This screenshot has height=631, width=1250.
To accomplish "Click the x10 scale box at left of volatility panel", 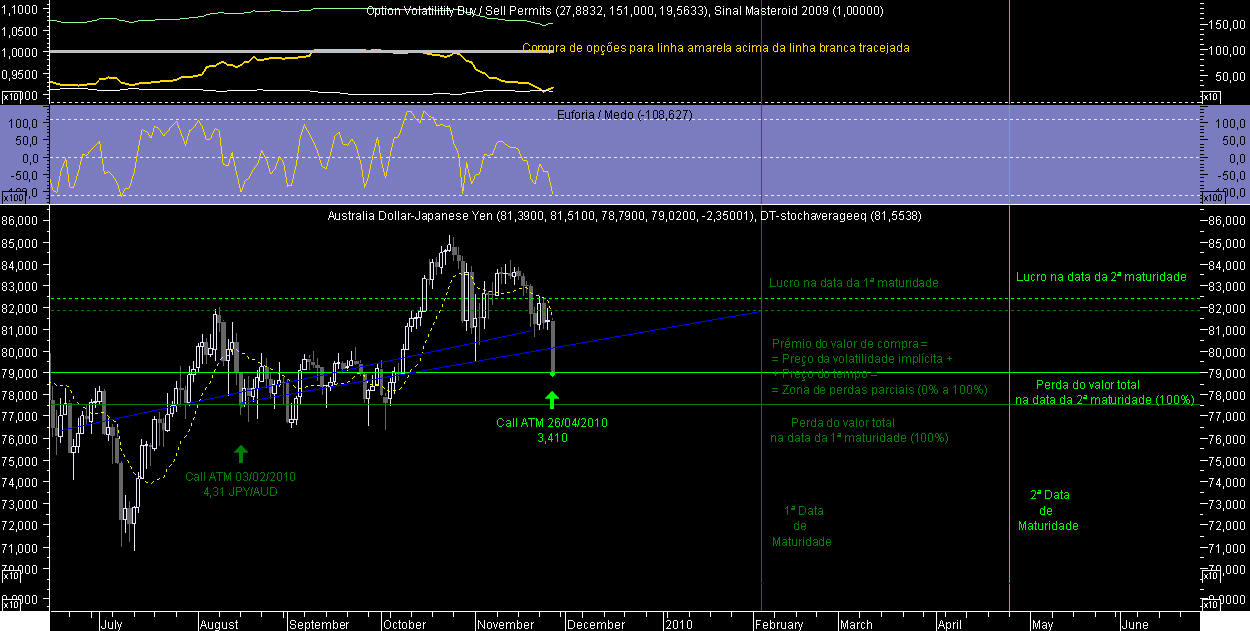I will (11, 96).
